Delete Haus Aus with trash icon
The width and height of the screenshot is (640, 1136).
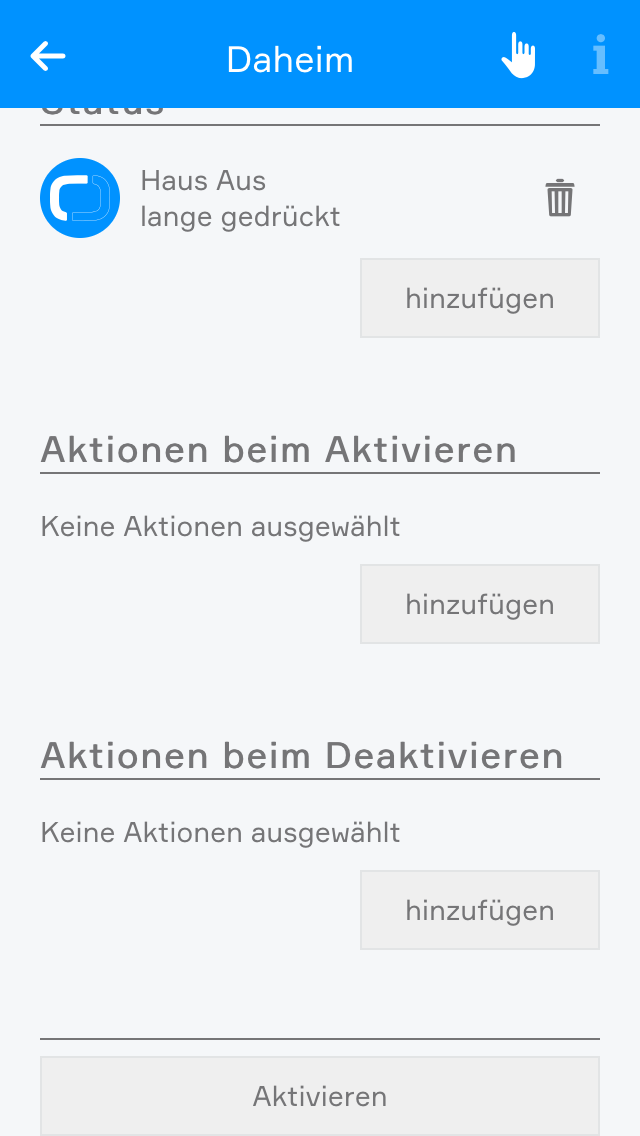[560, 198]
